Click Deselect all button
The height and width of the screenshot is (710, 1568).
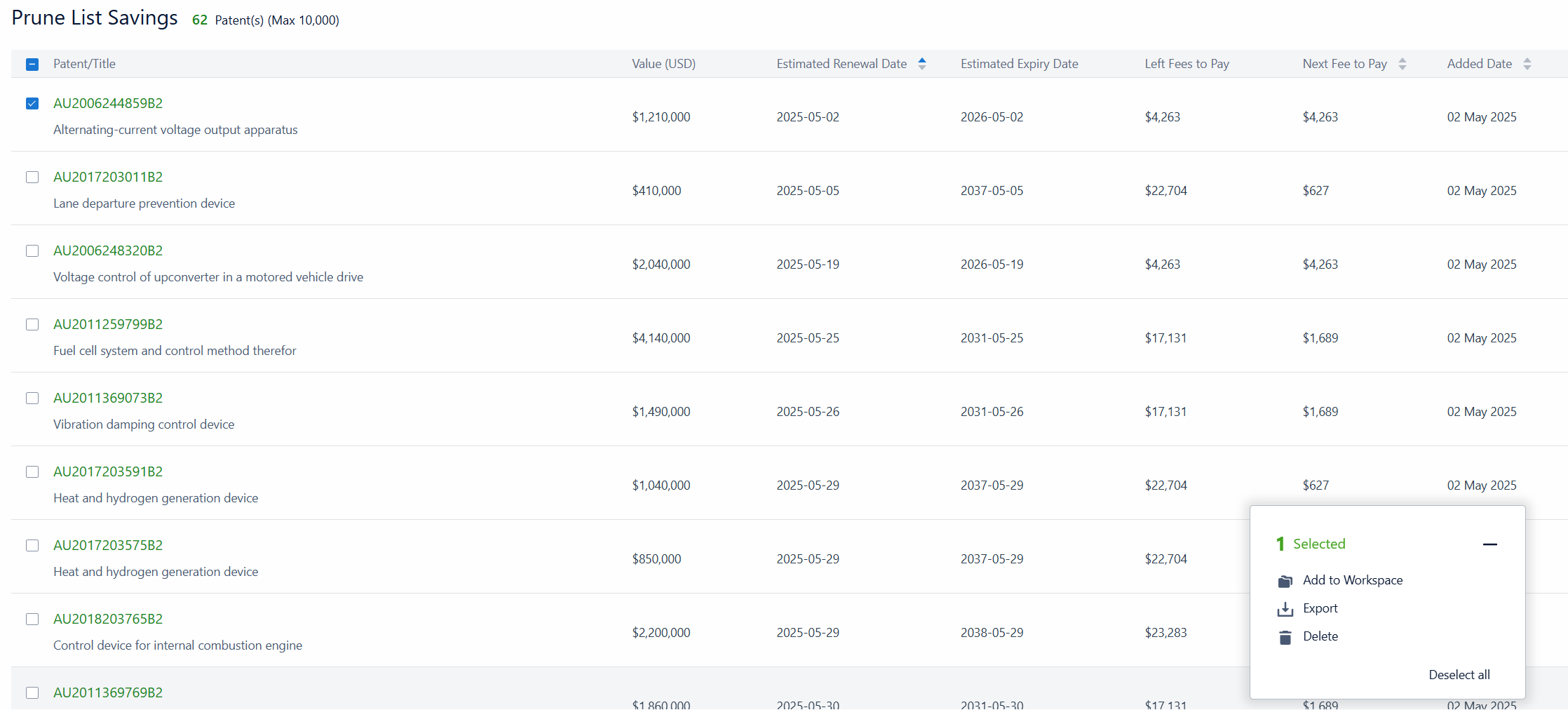[1459, 675]
